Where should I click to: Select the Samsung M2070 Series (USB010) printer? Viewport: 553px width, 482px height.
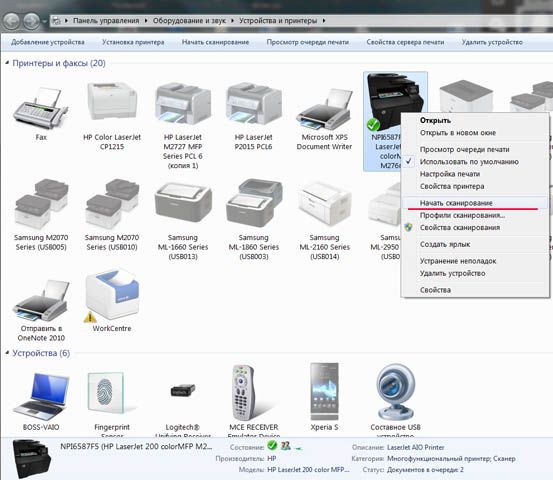[112, 205]
